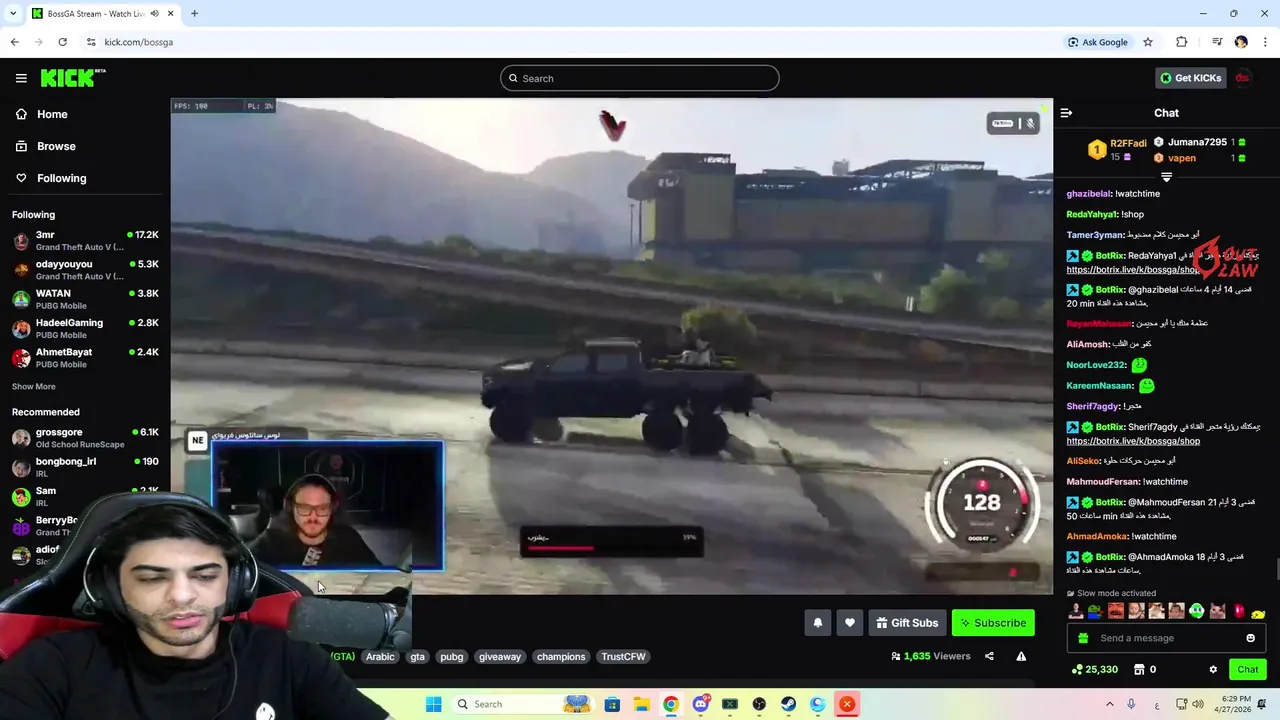
Task: Toggle the mute icon on the video overlay
Action: (x=1030, y=123)
